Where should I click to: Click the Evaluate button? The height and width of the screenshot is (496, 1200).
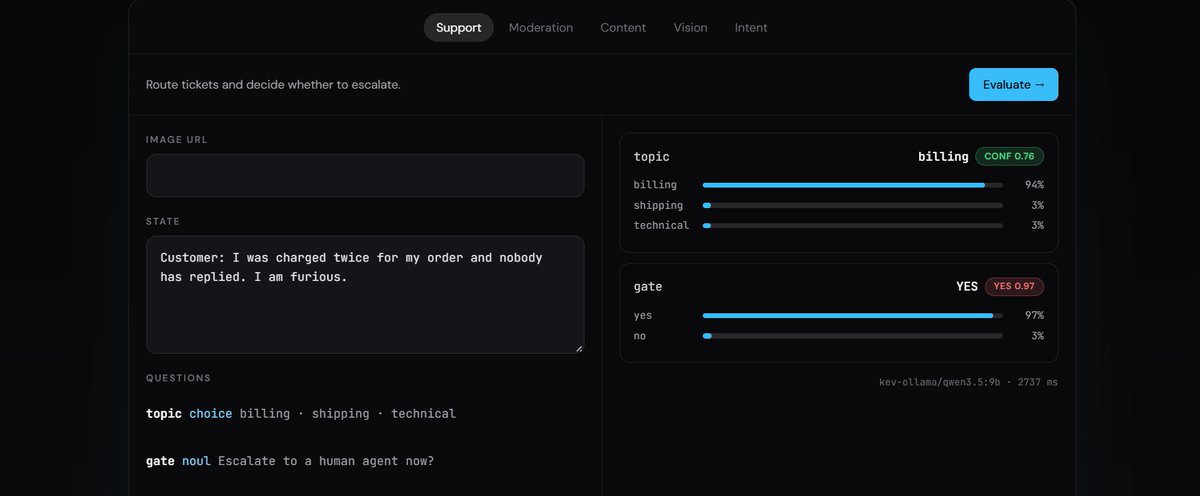click(1013, 85)
